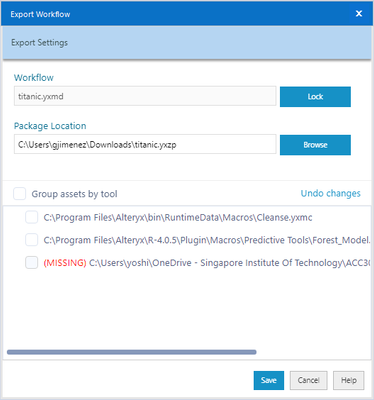
Task: Focus the Package Location path field
Action: 145,144
